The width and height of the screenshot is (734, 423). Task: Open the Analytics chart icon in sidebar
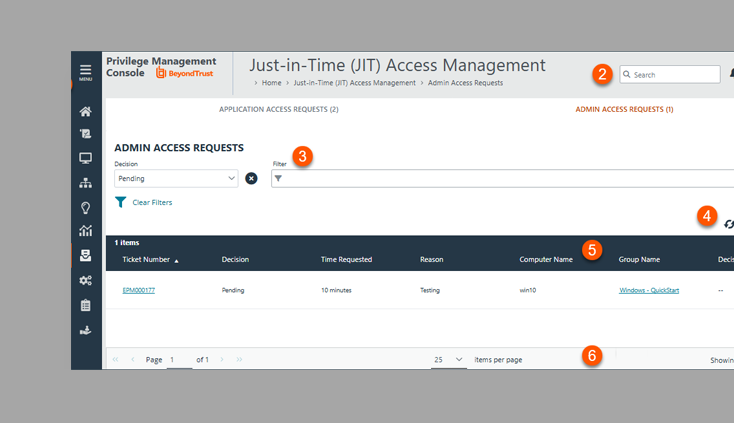pos(85,231)
